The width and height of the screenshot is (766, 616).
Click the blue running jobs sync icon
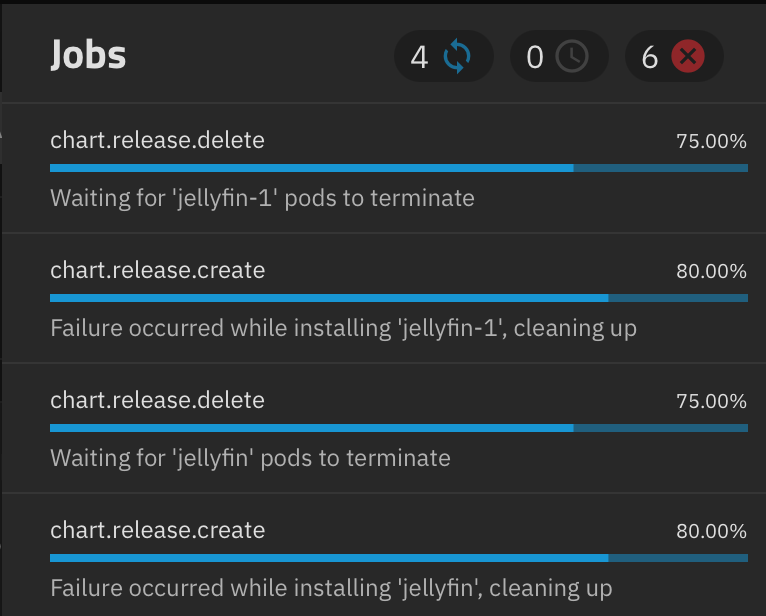pyautogui.click(x=457, y=57)
